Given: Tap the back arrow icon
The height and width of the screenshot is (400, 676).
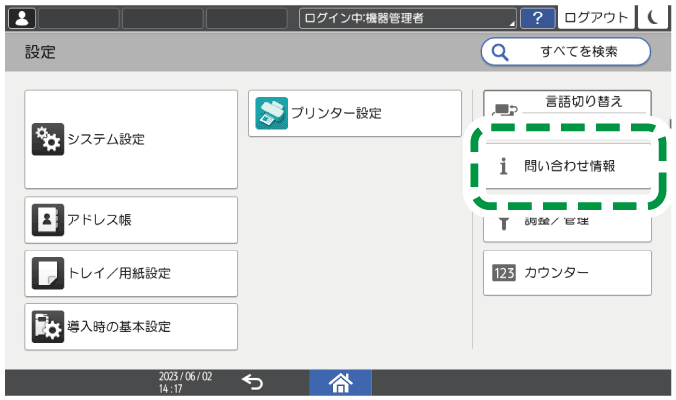Looking at the screenshot, I should [253, 382].
